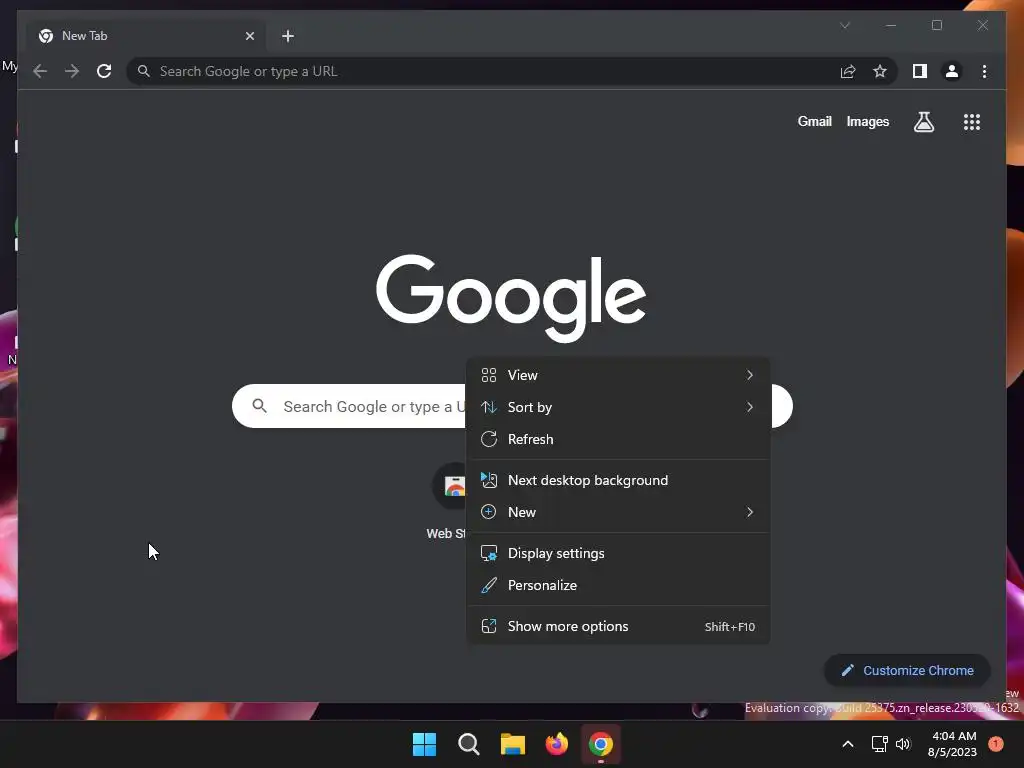Image resolution: width=1024 pixels, height=768 pixels.
Task: Open the Search Labs flask icon
Action: pyautogui.click(x=923, y=121)
